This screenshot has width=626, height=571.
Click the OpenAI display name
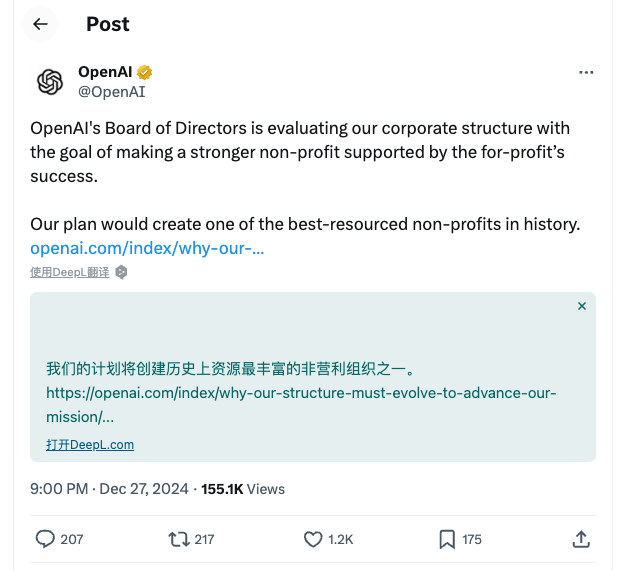tap(105, 72)
